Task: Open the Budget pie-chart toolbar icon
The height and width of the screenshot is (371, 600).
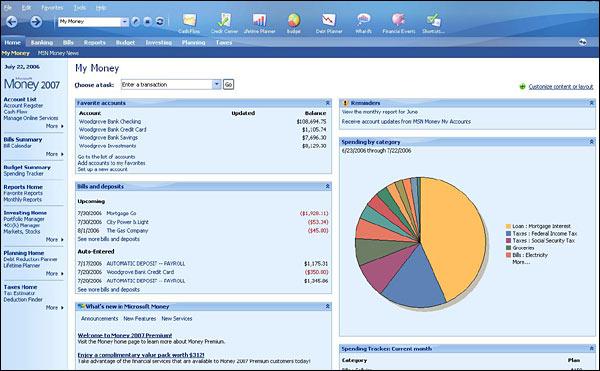Action: tap(294, 24)
